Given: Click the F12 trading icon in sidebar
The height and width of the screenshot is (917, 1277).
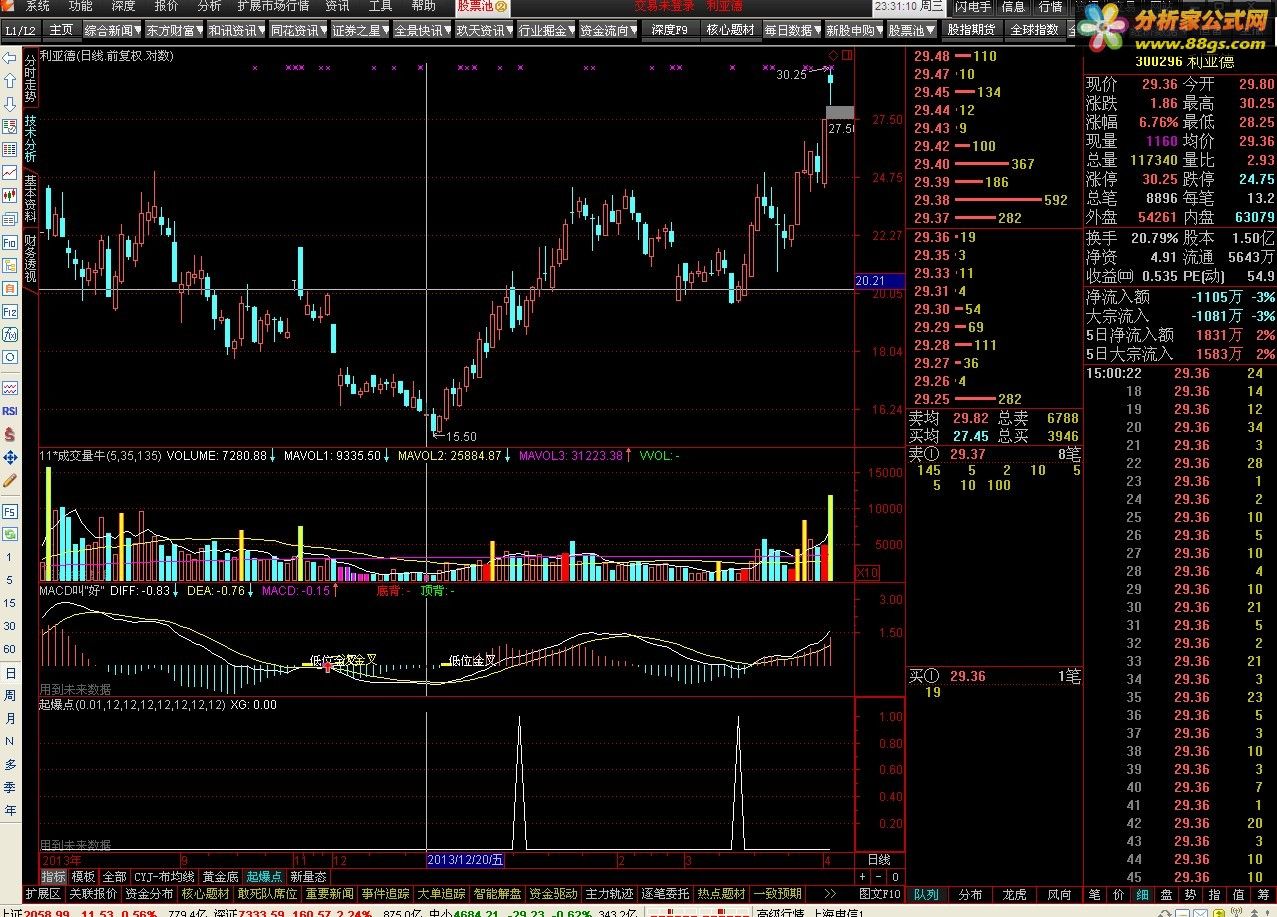Looking at the screenshot, I should click(x=10, y=311).
